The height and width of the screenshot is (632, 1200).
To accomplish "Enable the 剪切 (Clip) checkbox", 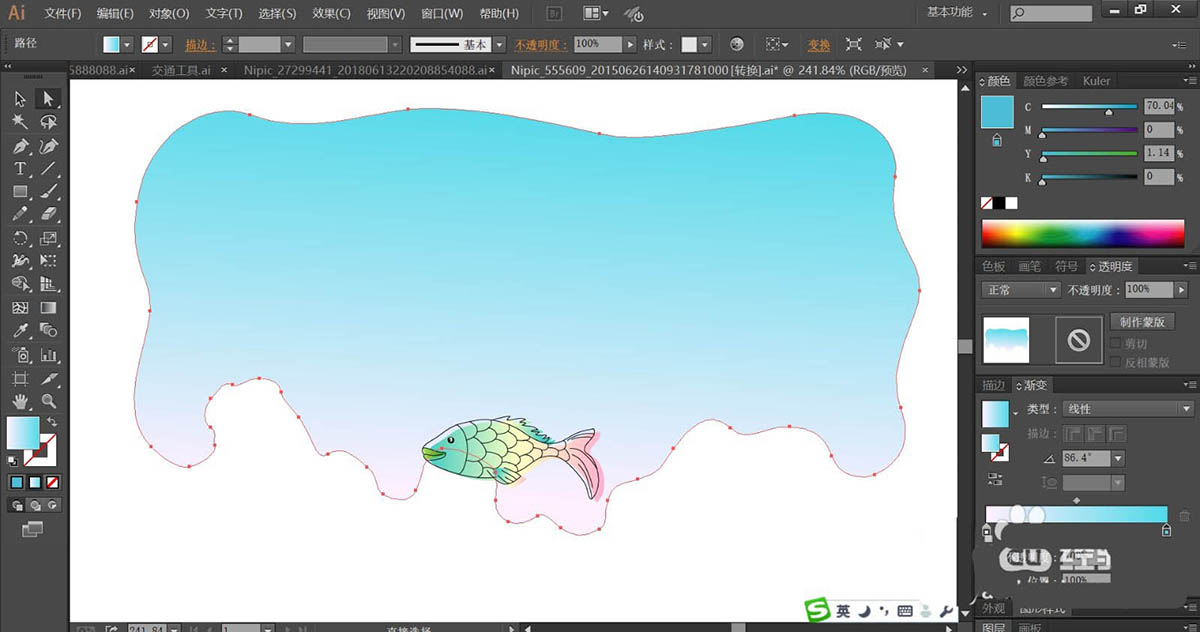I will click(x=1116, y=343).
